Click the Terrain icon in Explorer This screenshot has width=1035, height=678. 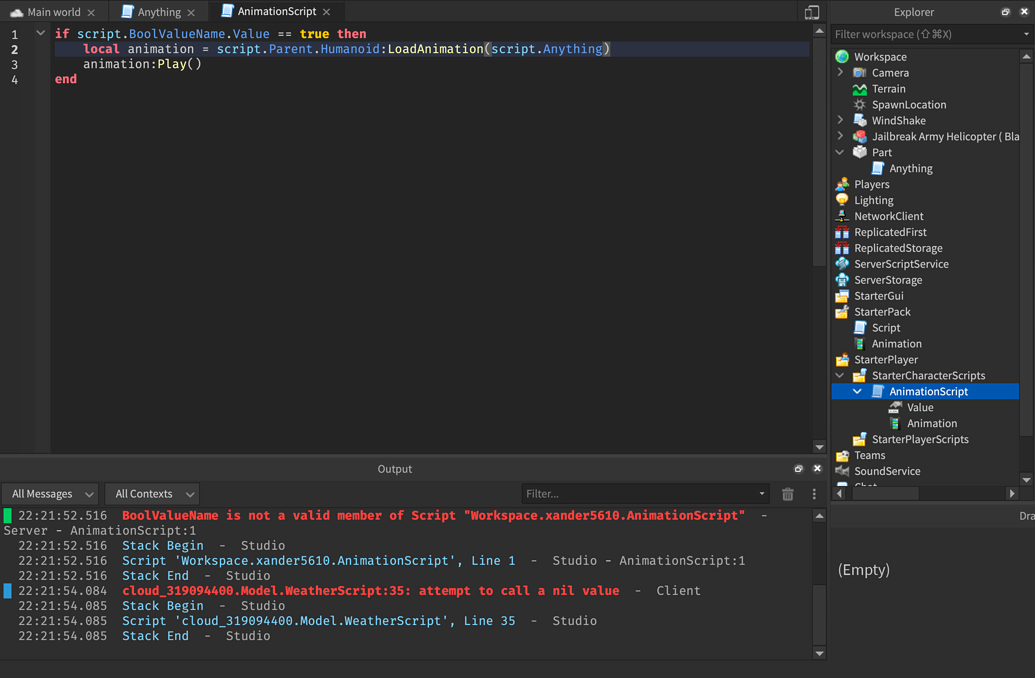click(859, 88)
